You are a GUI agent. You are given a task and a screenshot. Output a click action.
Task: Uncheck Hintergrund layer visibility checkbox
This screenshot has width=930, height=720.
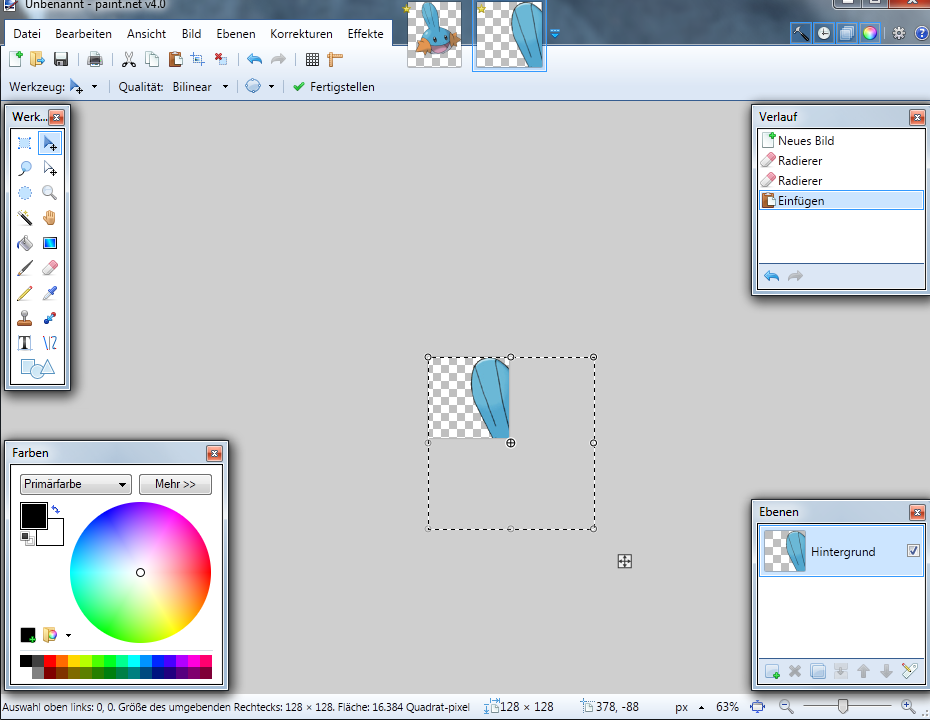click(913, 551)
